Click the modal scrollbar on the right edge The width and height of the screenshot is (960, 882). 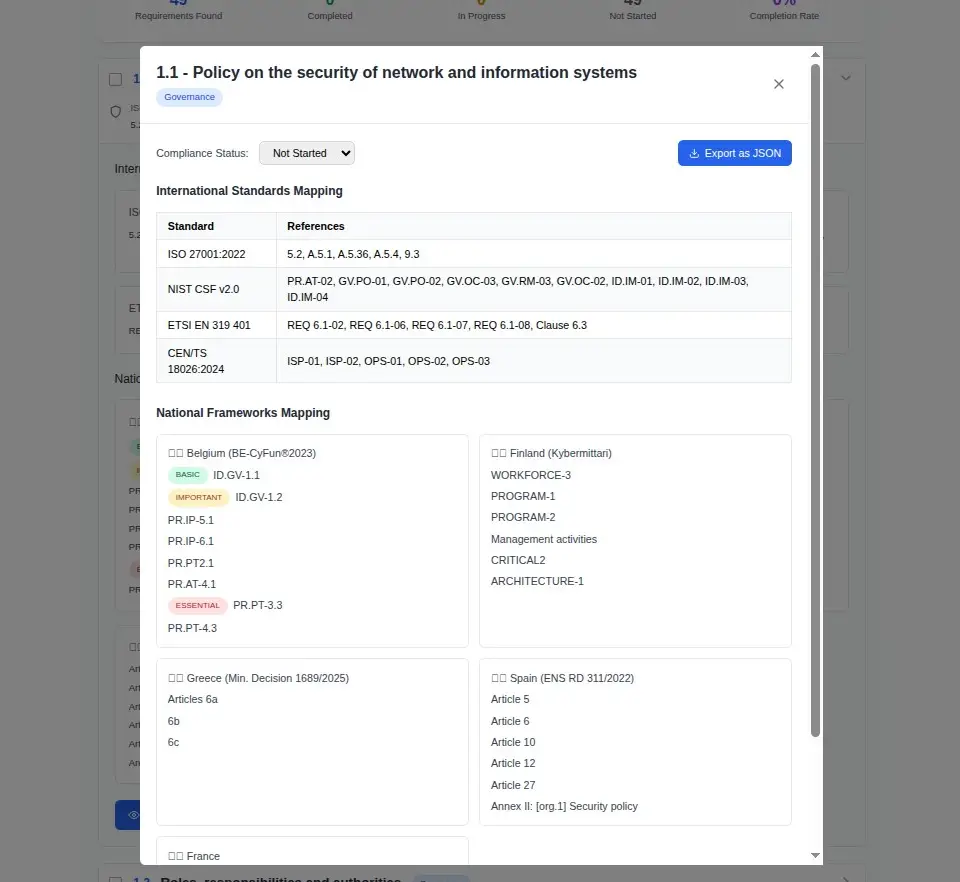817,400
